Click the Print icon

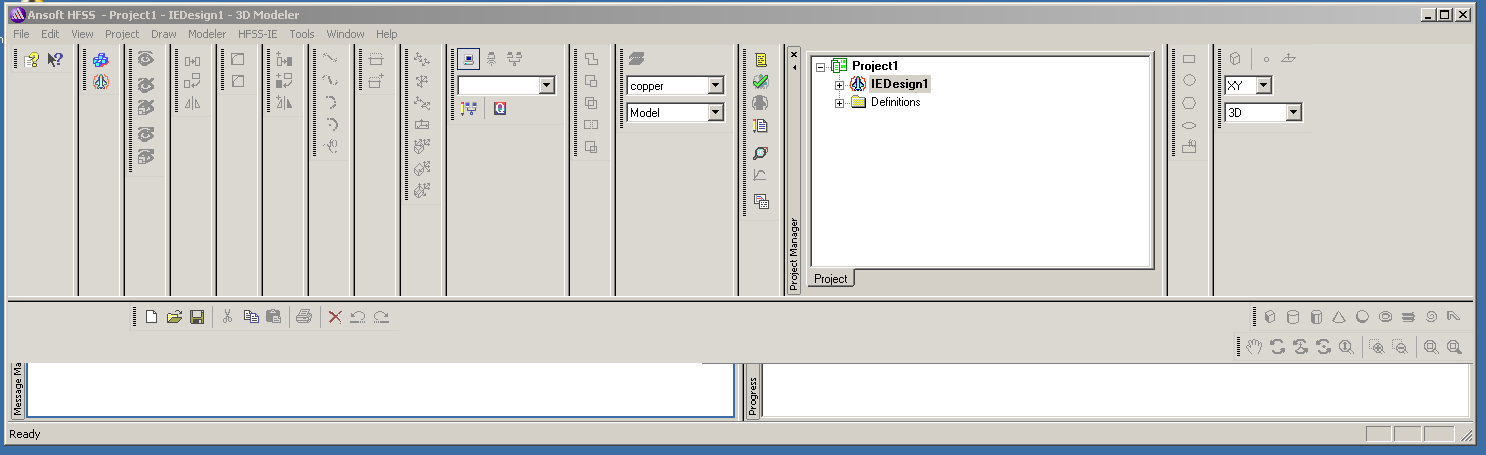[304, 317]
